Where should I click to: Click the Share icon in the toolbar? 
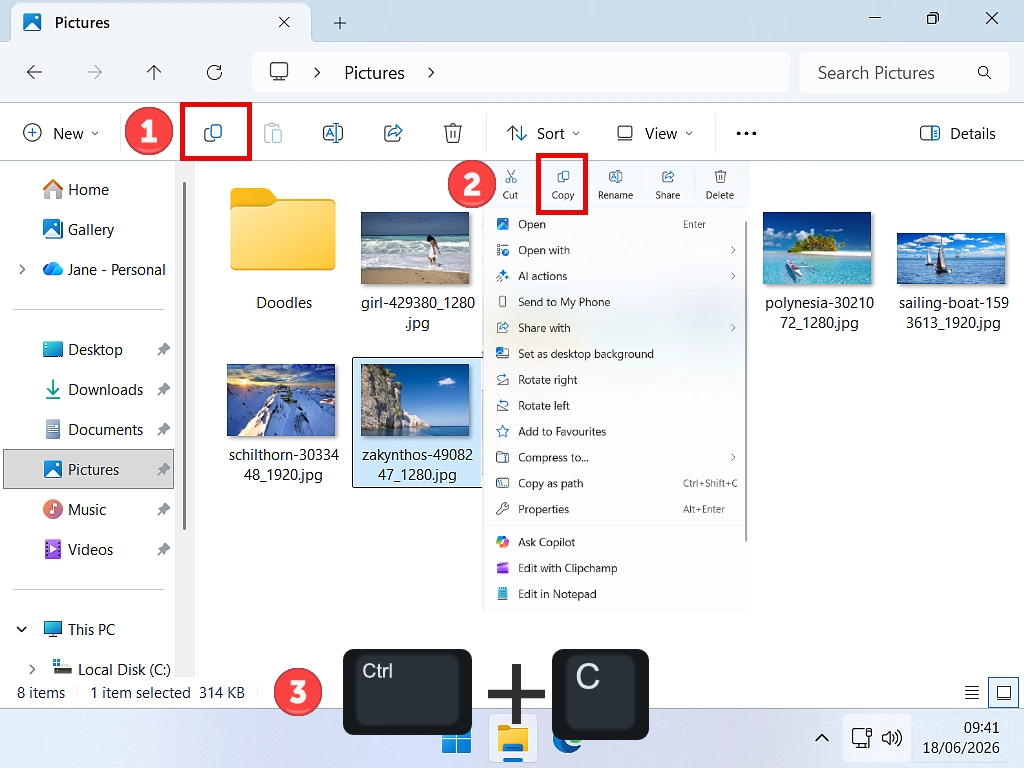[x=392, y=133]
